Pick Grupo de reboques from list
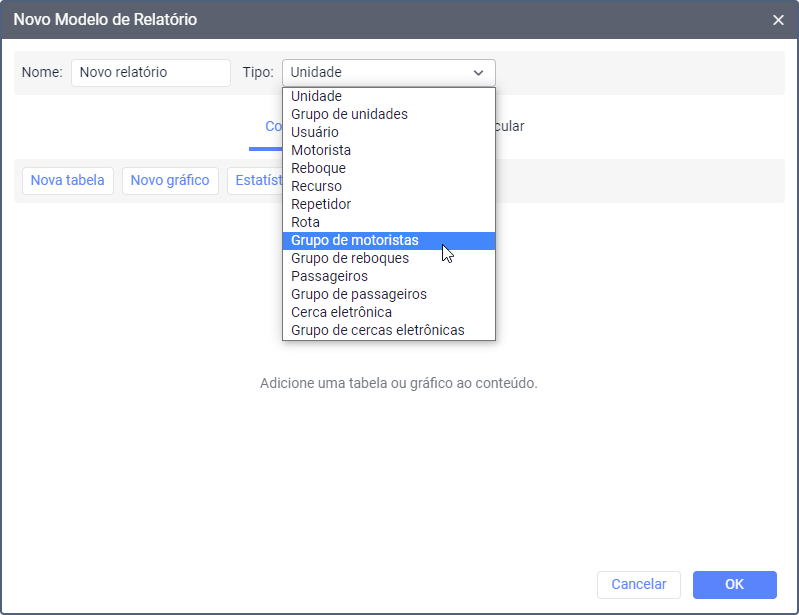The width and height of the screenshot is (799, 615). 350,258
